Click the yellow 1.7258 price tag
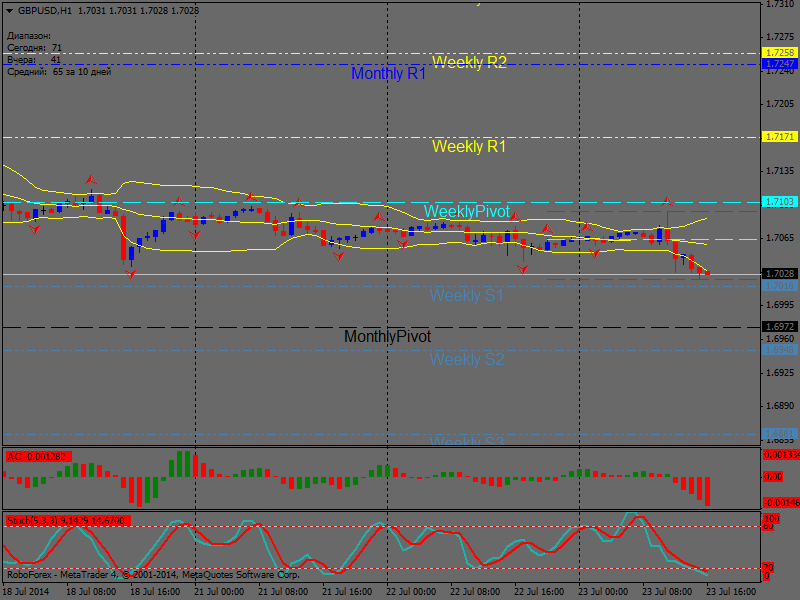 click(779, 52)
